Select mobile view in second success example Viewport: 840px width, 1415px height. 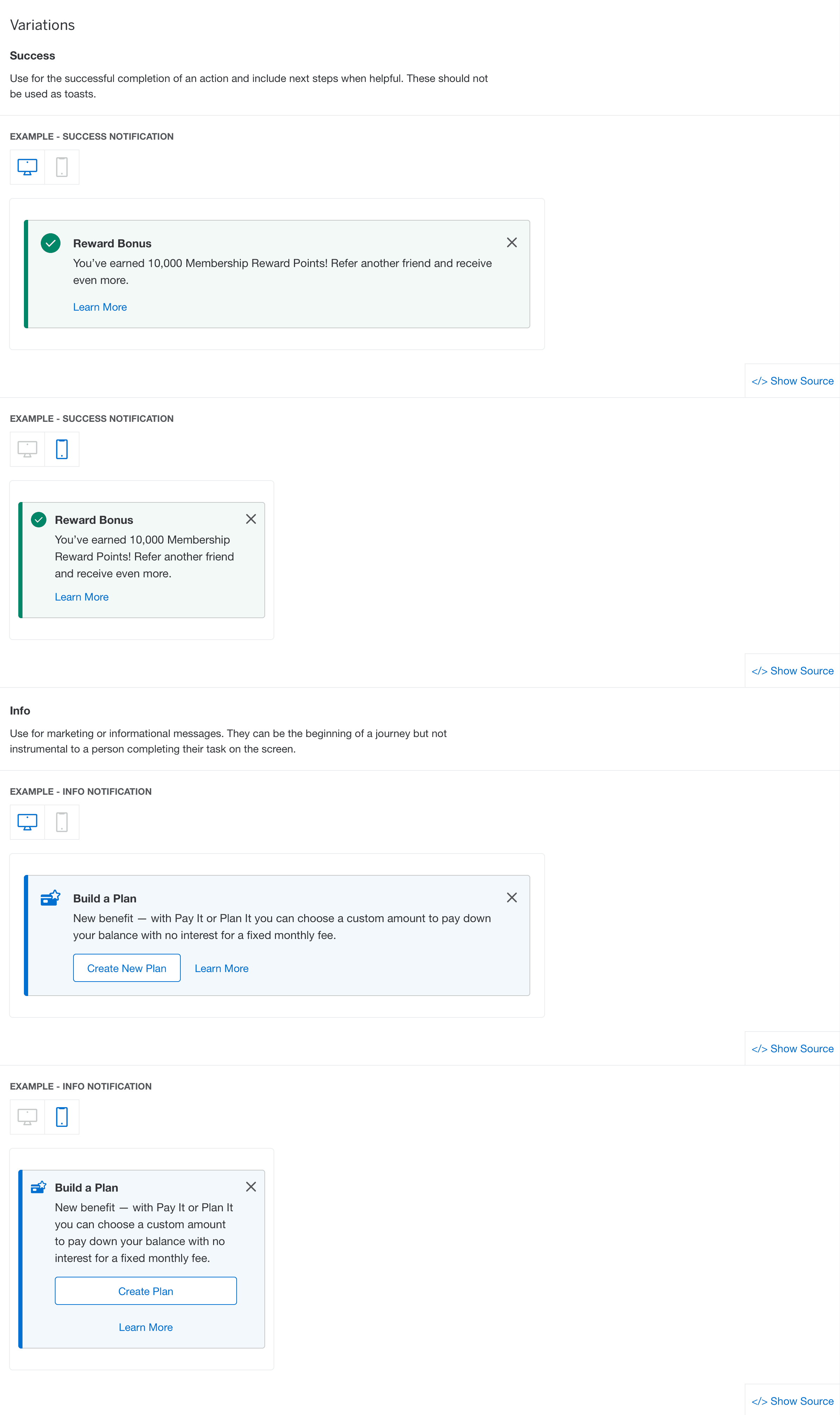click(62, 449)
